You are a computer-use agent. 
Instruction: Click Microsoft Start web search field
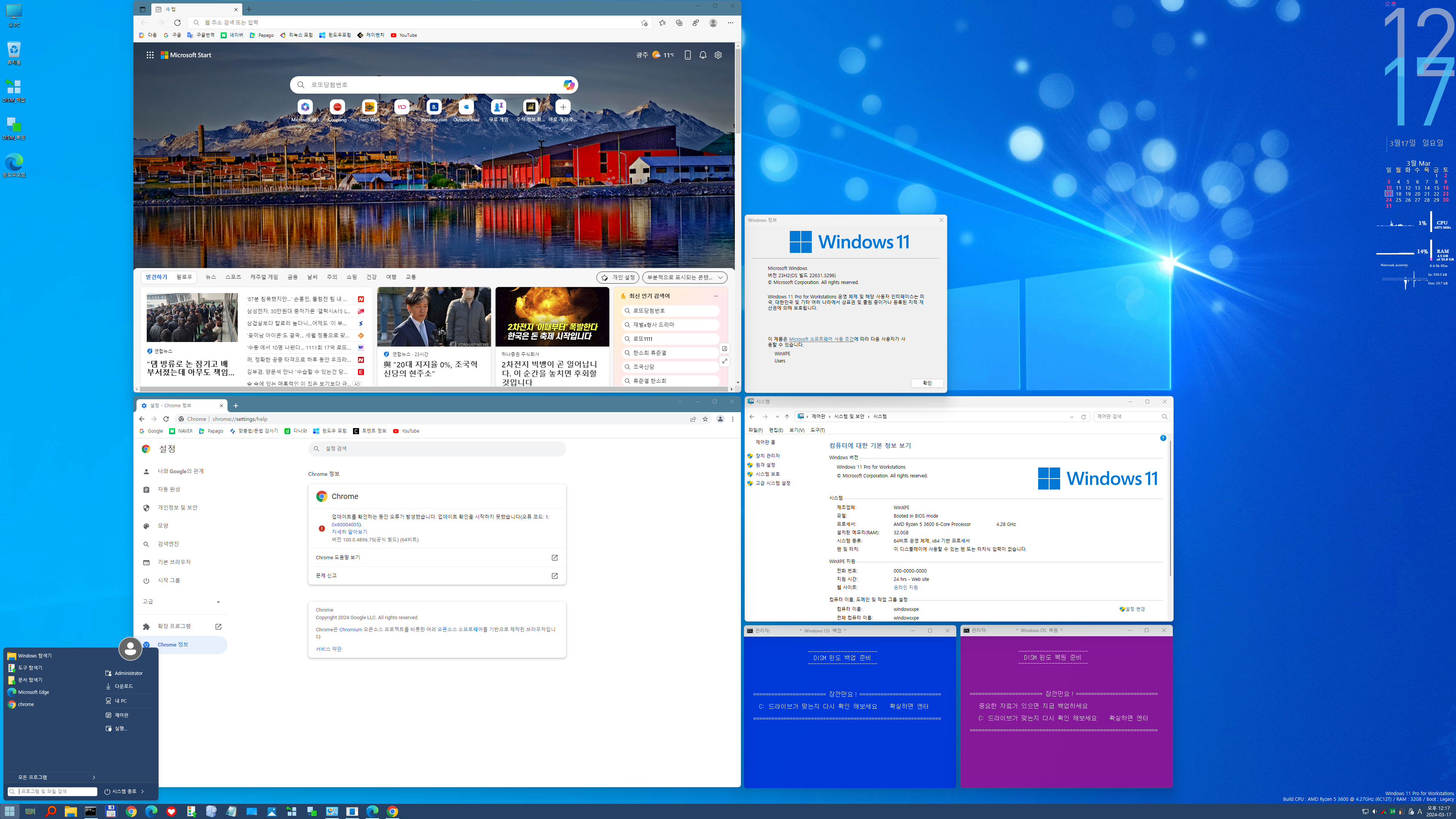tap(434, 85)
